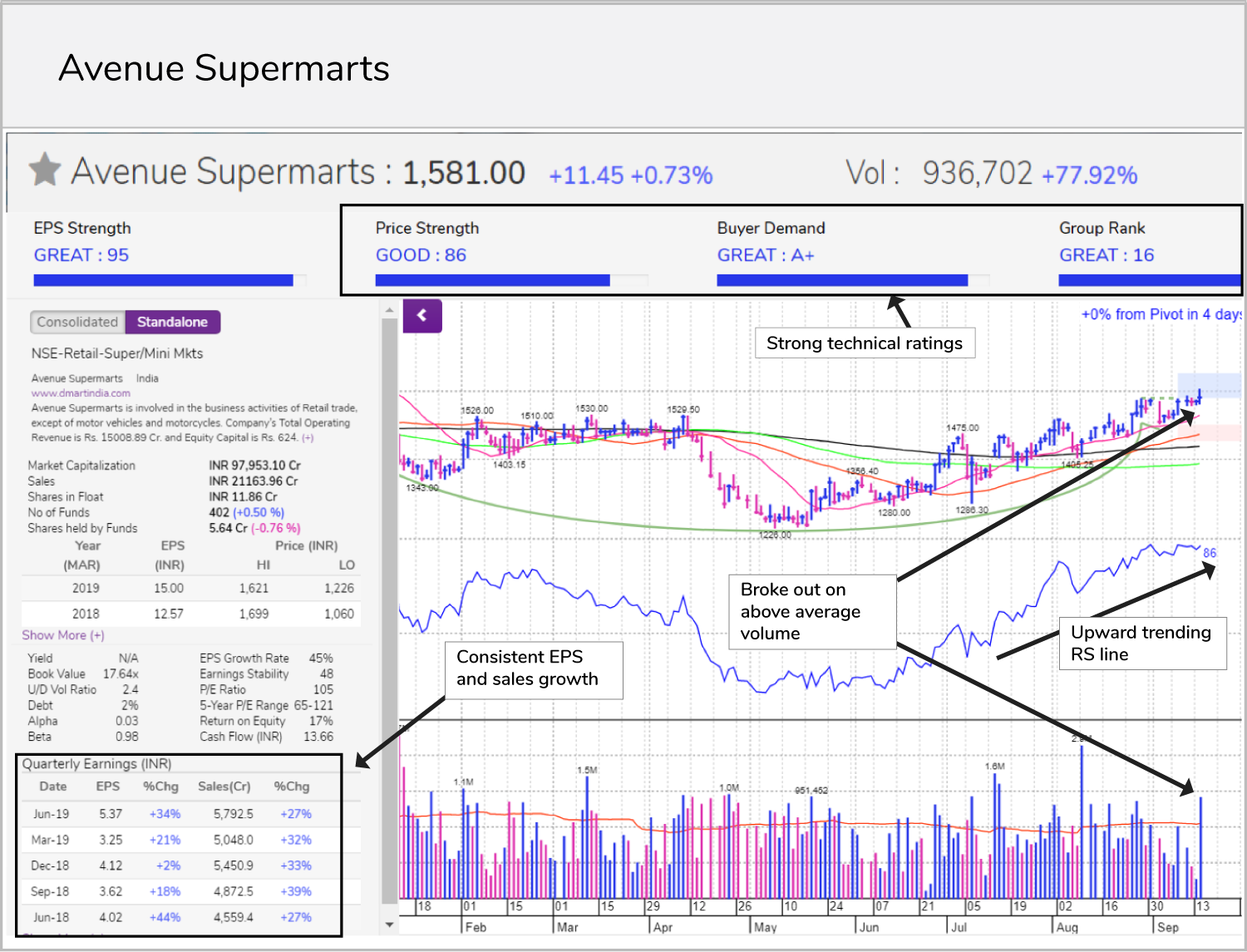Click the Jun-19 quarterly earnings row
1247x952 pixels.
click(190, 814)
